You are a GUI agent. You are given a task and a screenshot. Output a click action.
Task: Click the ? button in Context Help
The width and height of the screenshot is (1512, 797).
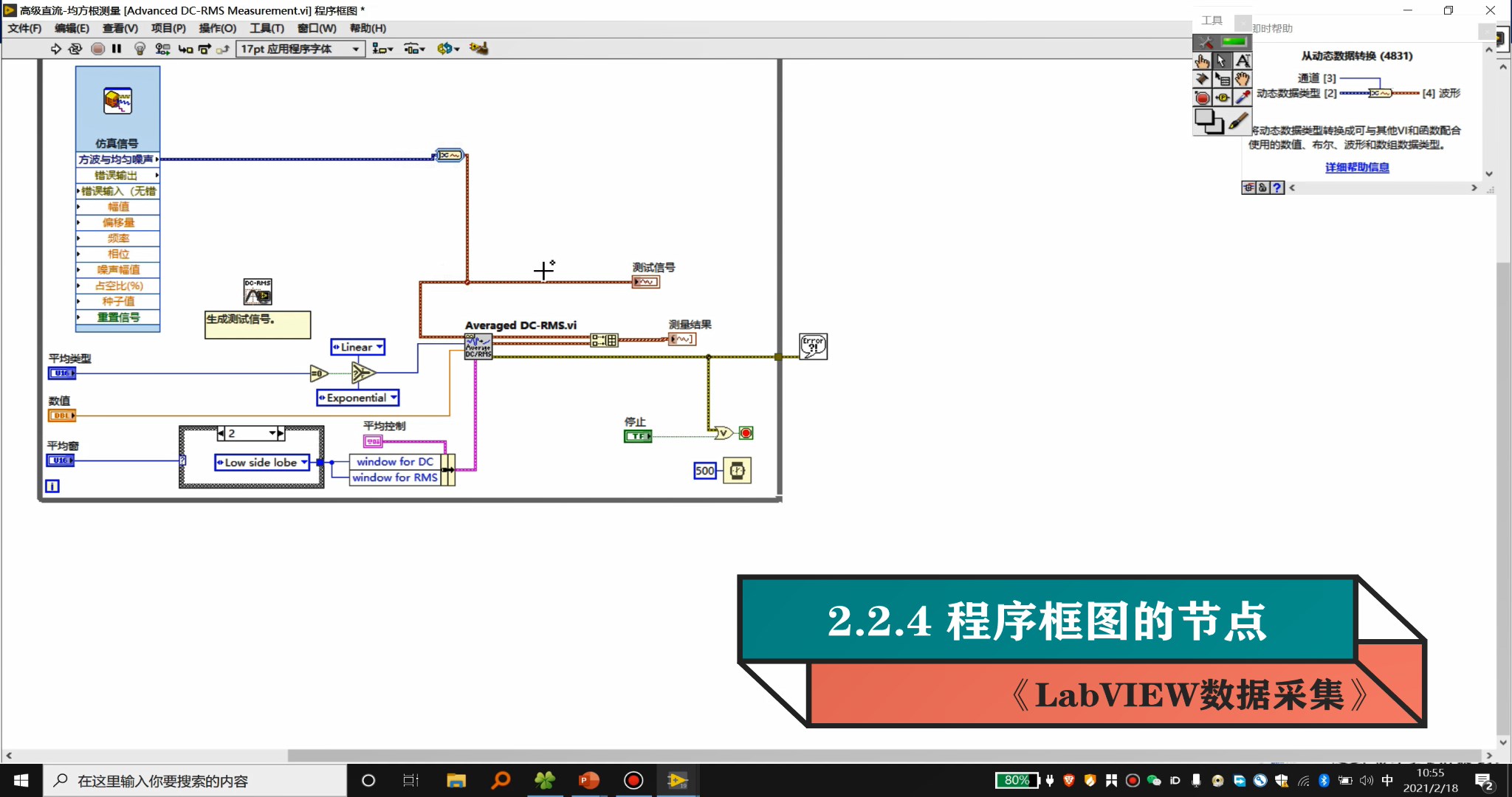pos(1277,188)
